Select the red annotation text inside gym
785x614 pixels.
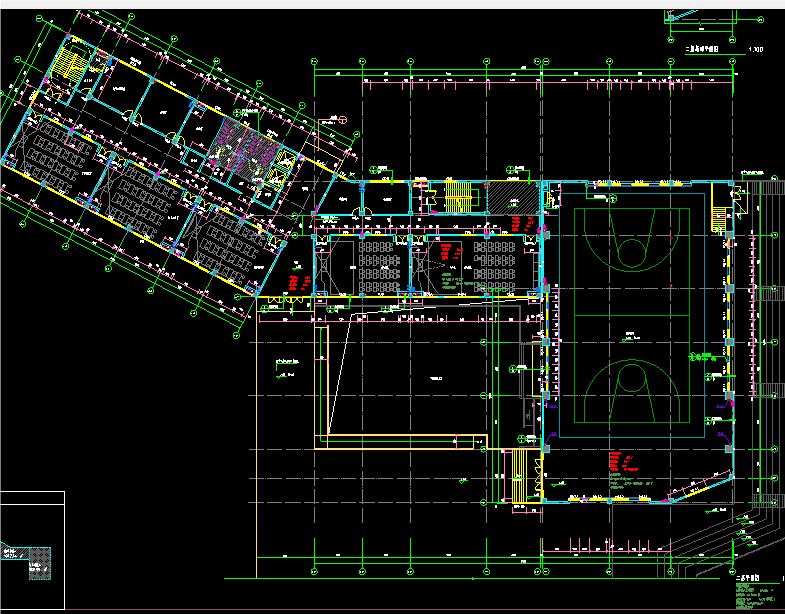623,462
